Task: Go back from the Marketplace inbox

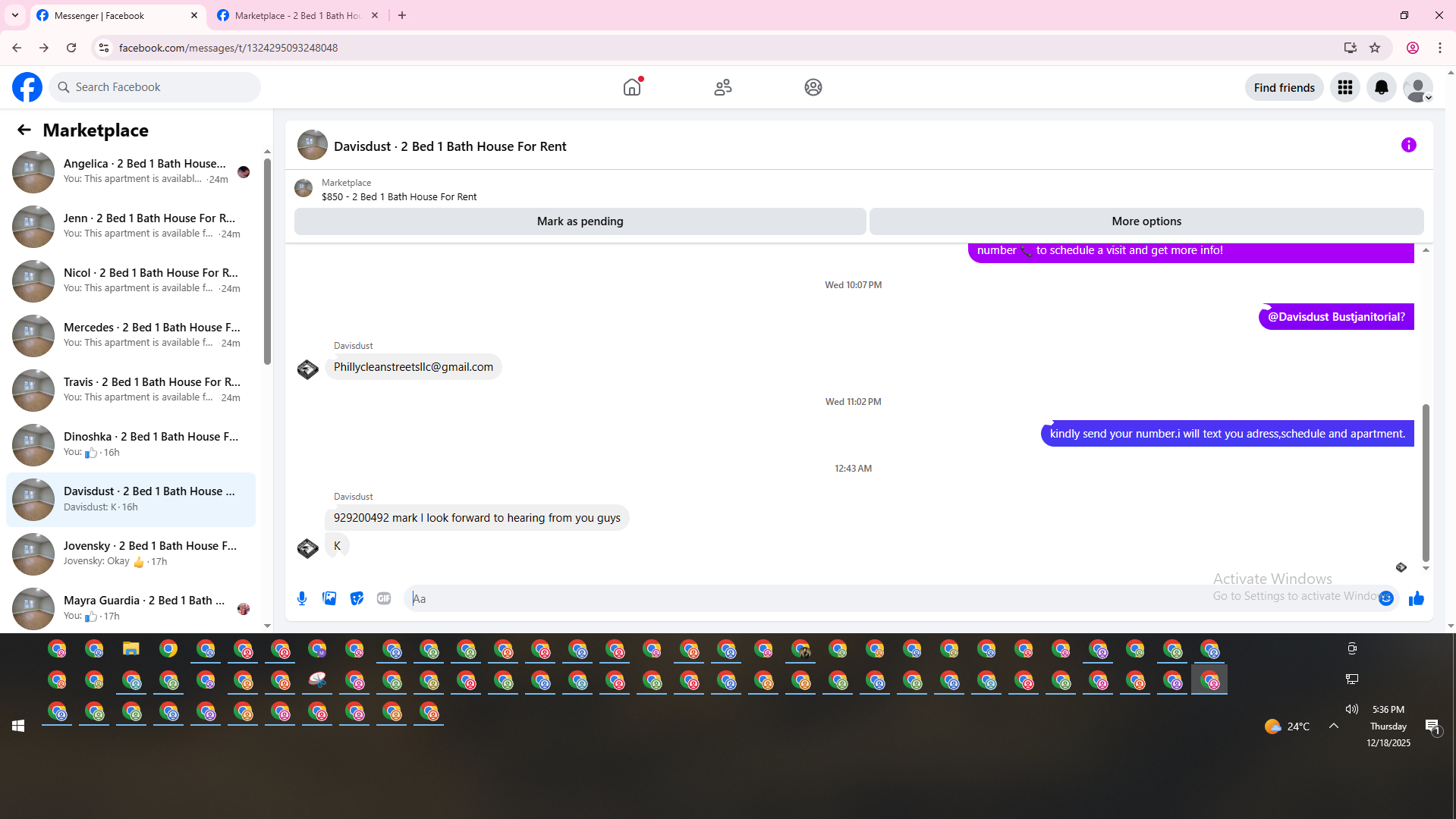Action: tap(24, 130)
